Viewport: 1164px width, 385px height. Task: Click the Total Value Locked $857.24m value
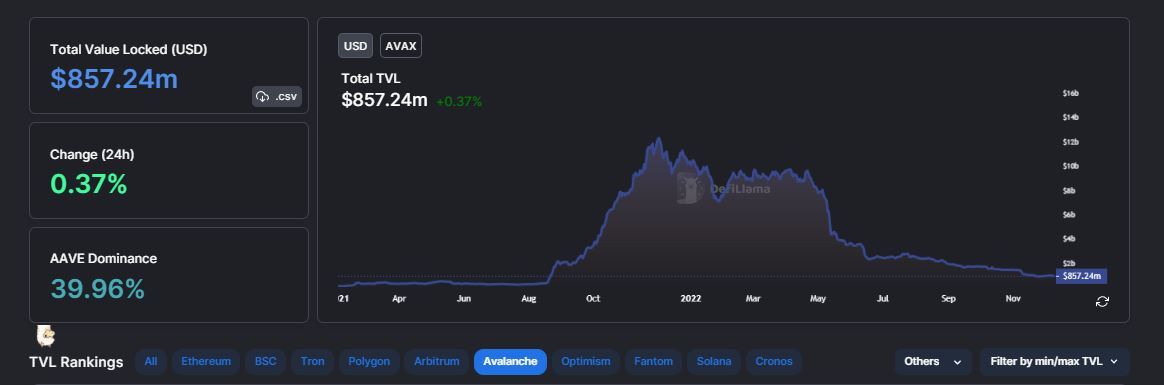tap(114, 79)
